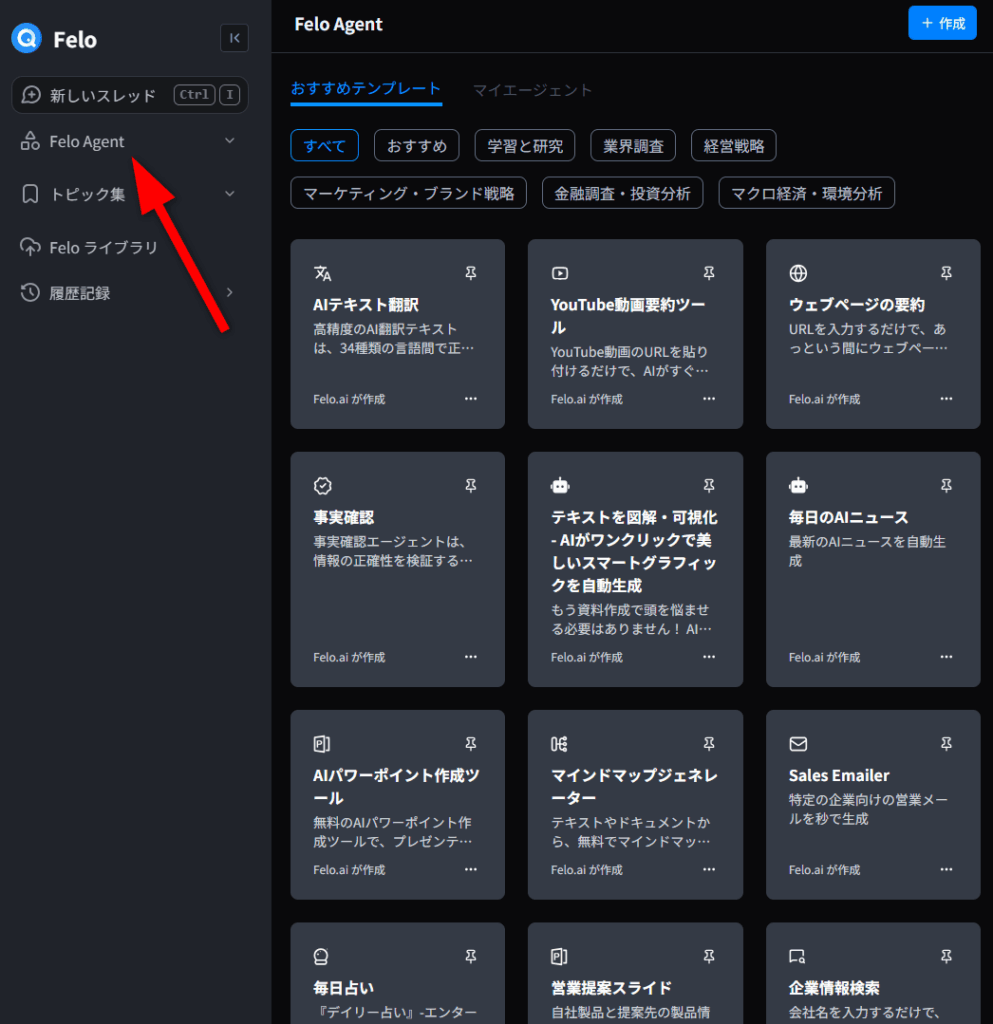Viewport: 993px width, 1024px height.
Task: Click the slide icon on AIパワーポイント作成ツール
Action: (322, 744)
